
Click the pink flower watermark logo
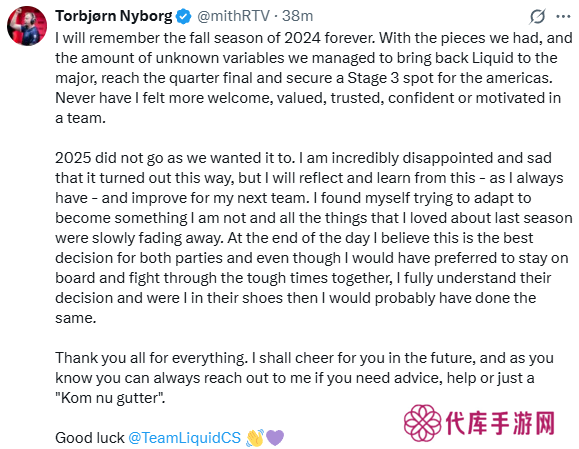click(422, 423)
